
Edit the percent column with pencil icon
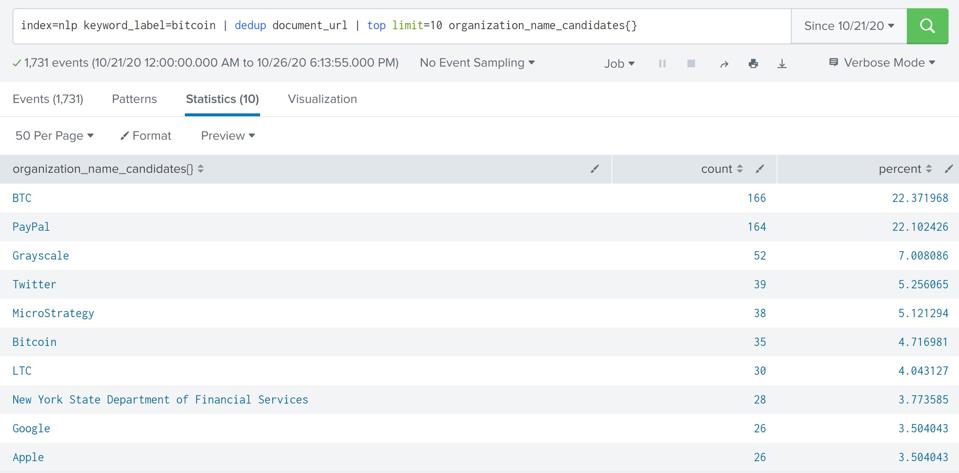pos(949,169)
